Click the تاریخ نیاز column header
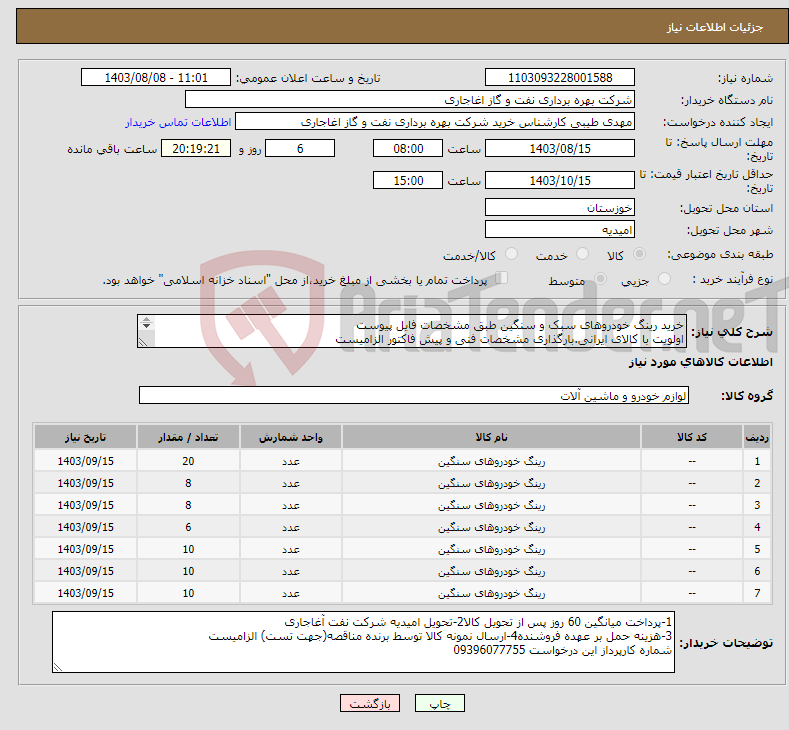 click(86, 437)
